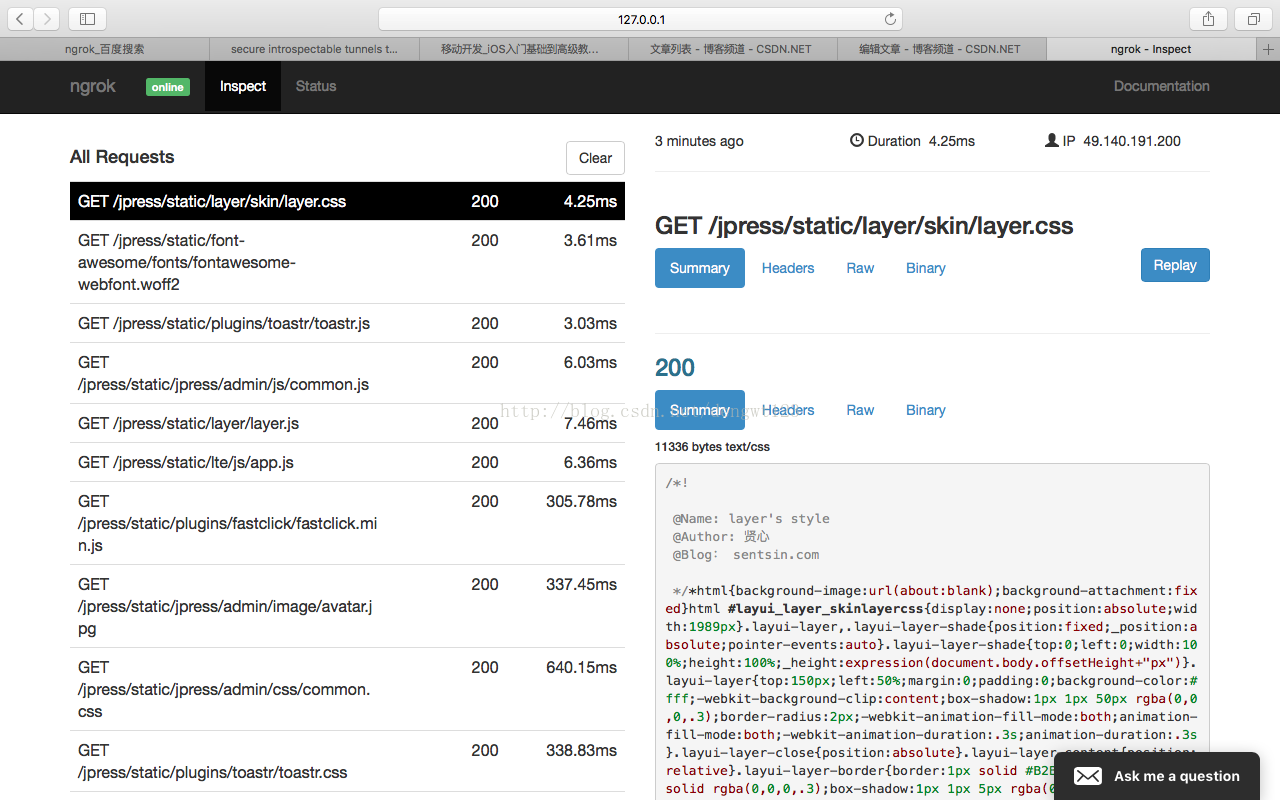Select the ngrok - Inspect browser tab
Viewport: 1280px width, 800px height.
point(1152,49)
